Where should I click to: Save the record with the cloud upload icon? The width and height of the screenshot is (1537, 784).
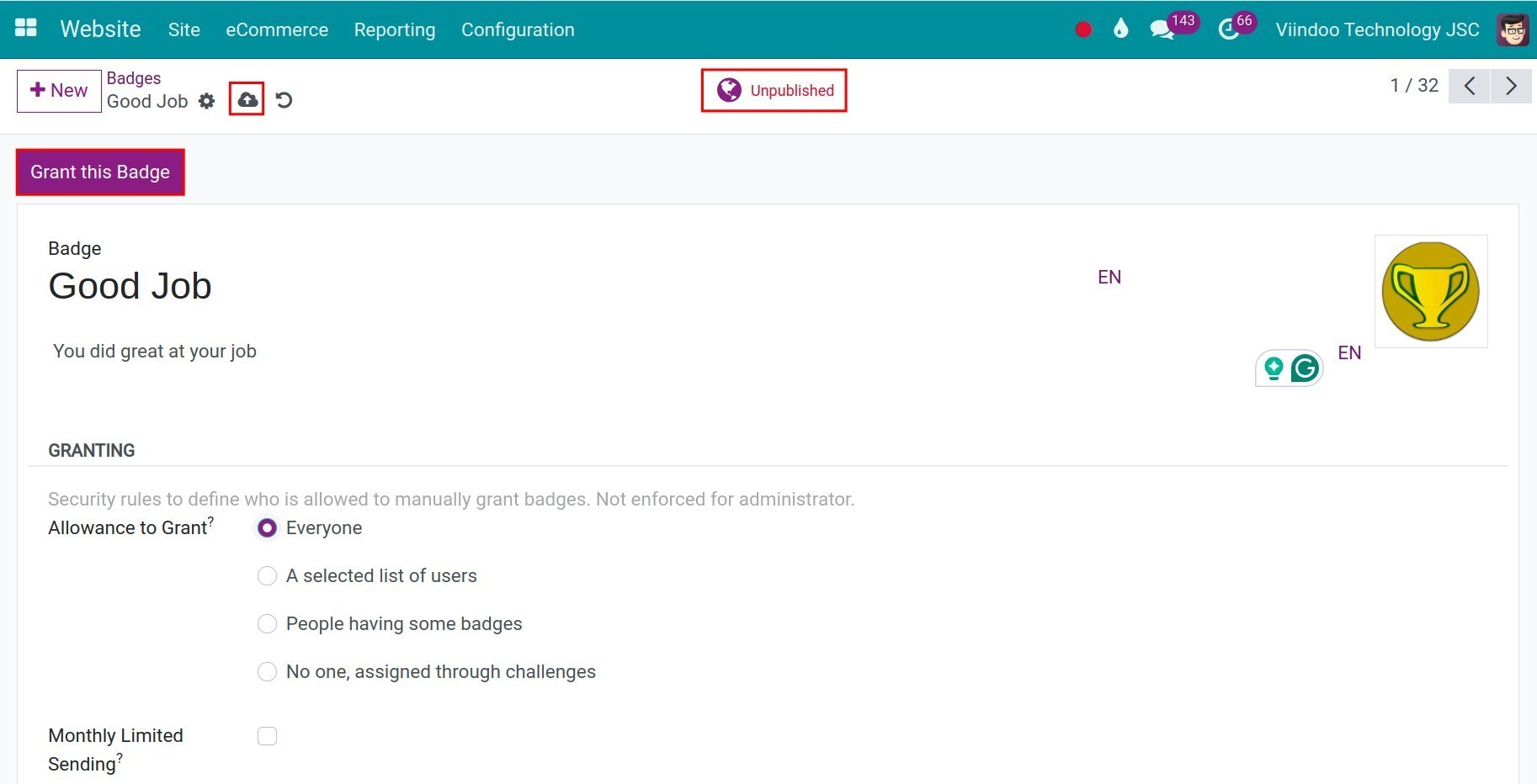[247, 99]
